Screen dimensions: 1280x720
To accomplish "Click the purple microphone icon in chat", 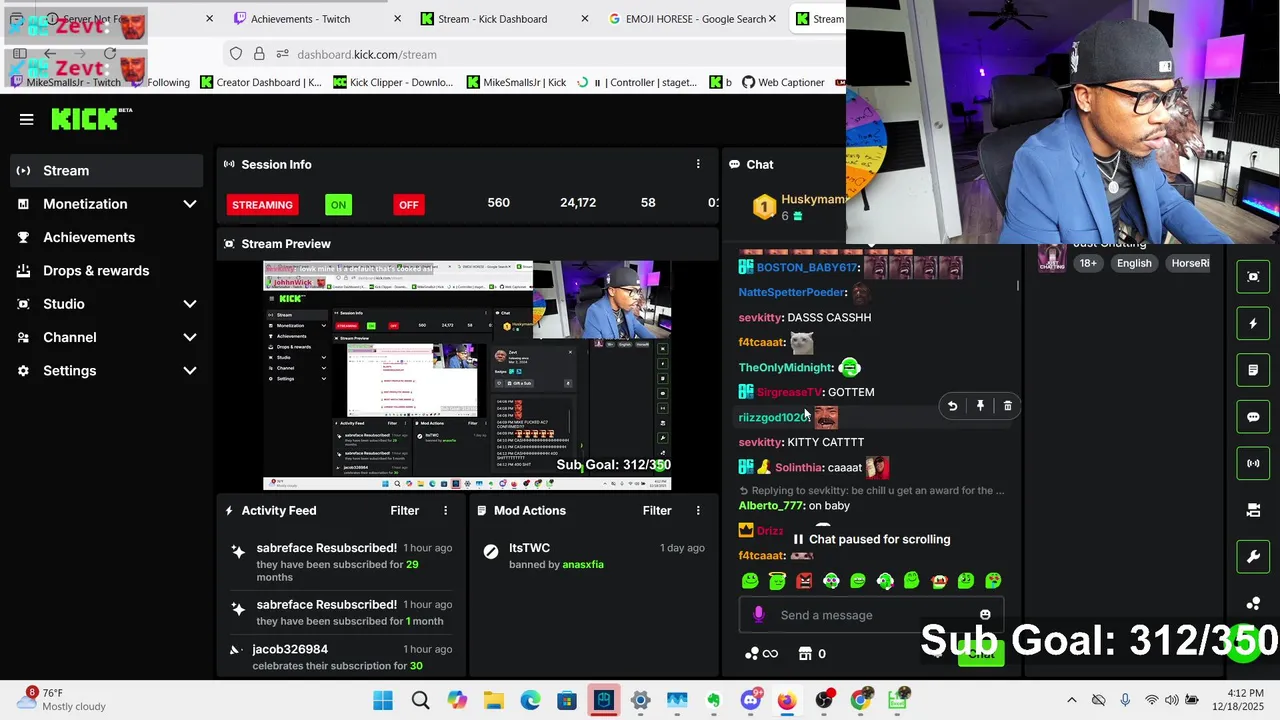I will click(x=758, y=615).
